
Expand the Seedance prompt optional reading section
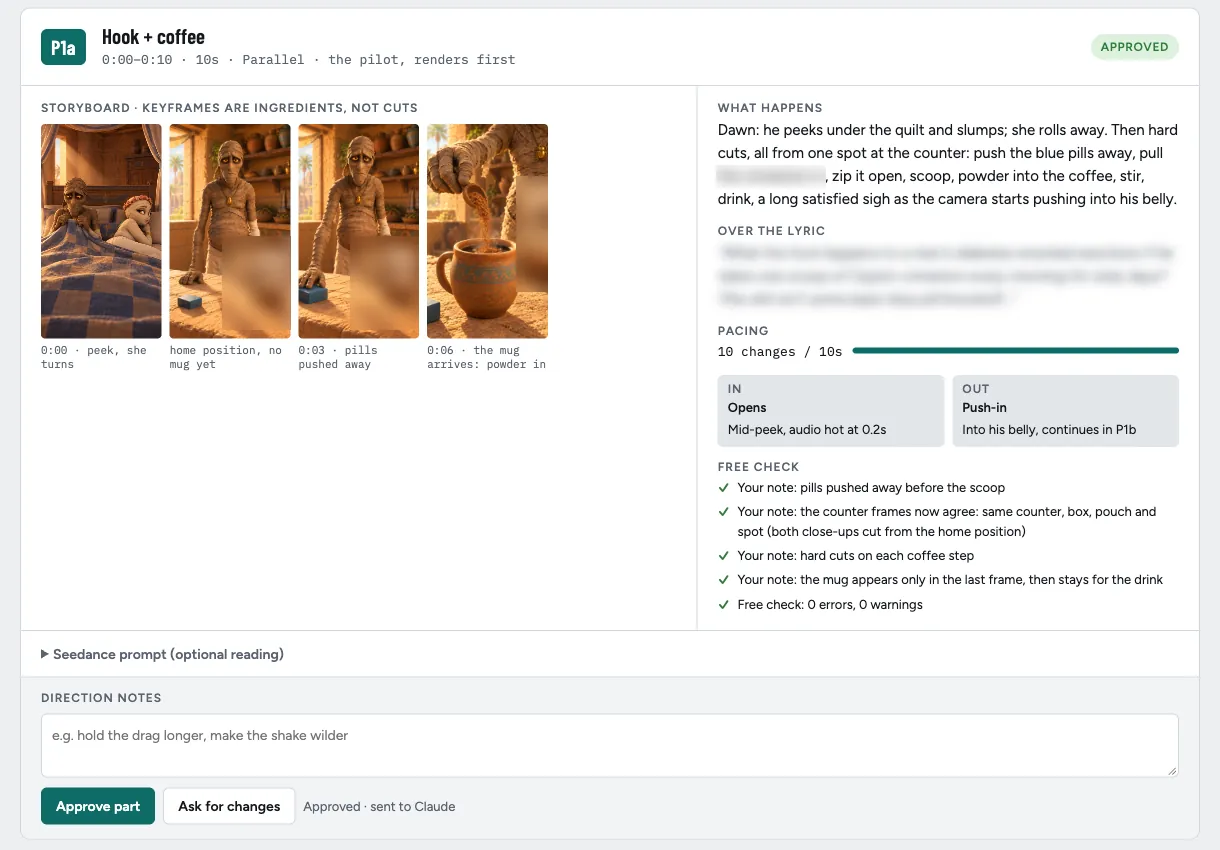(x=162, y=654)
